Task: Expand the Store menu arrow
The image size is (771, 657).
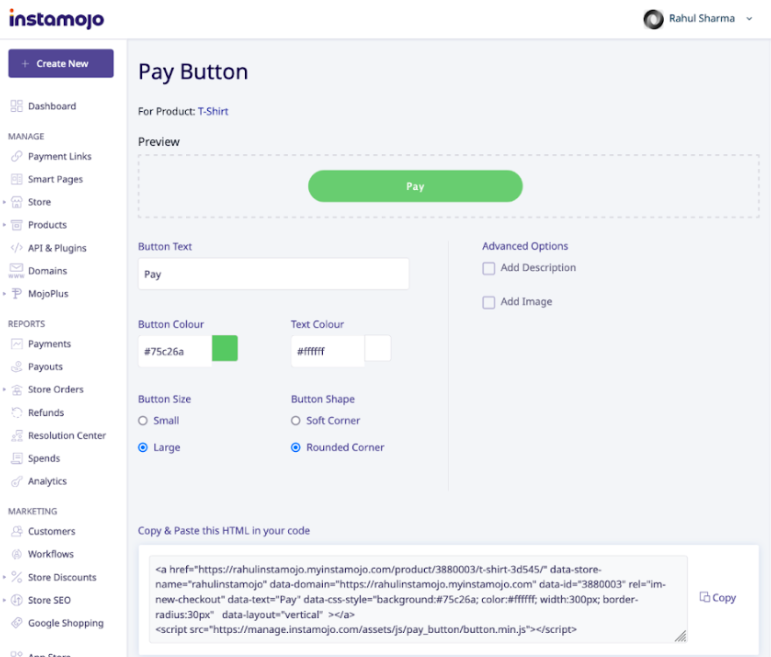Action: click(x=4, y=202)
